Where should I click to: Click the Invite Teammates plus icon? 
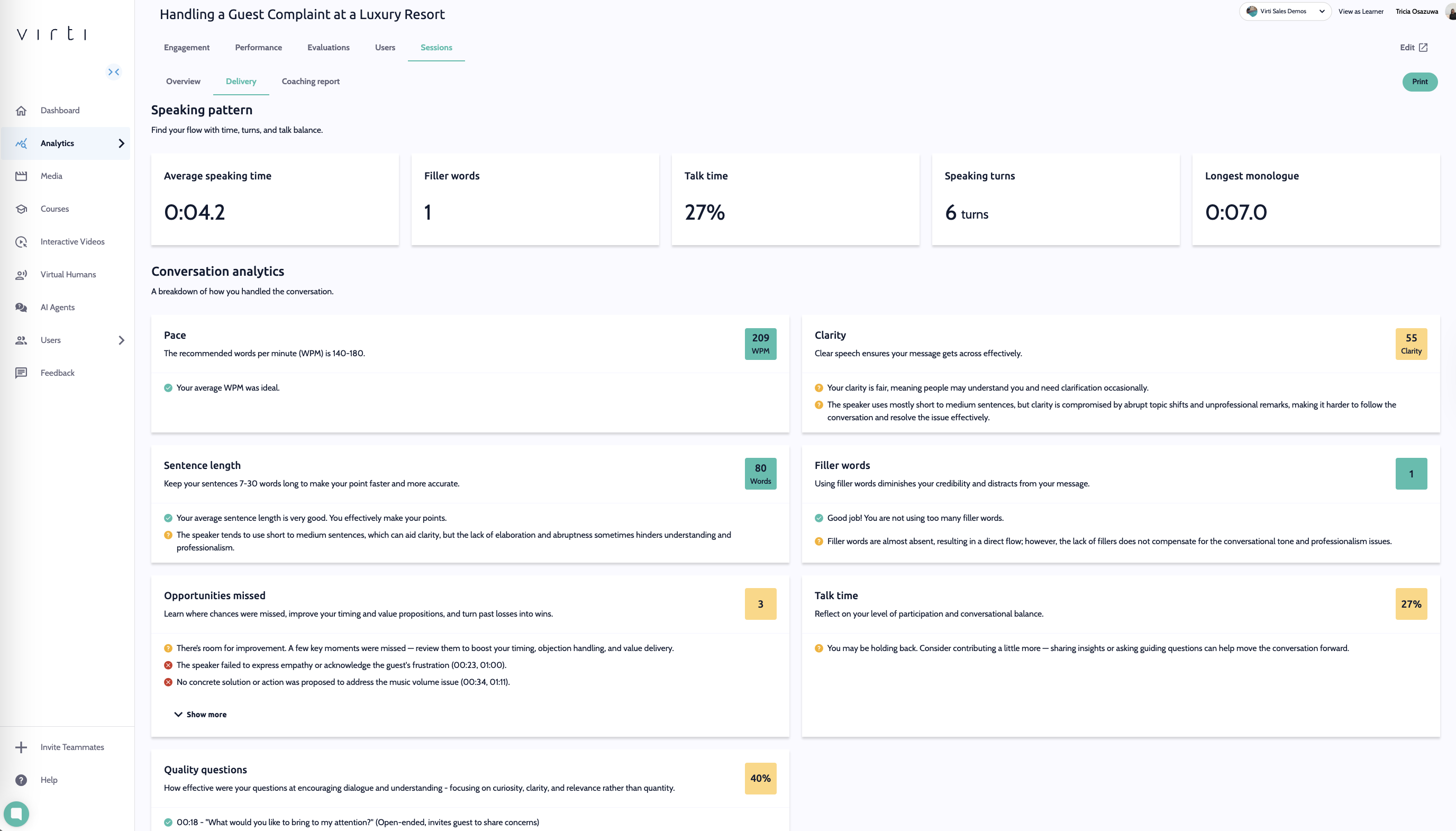(x=21, y=747)
